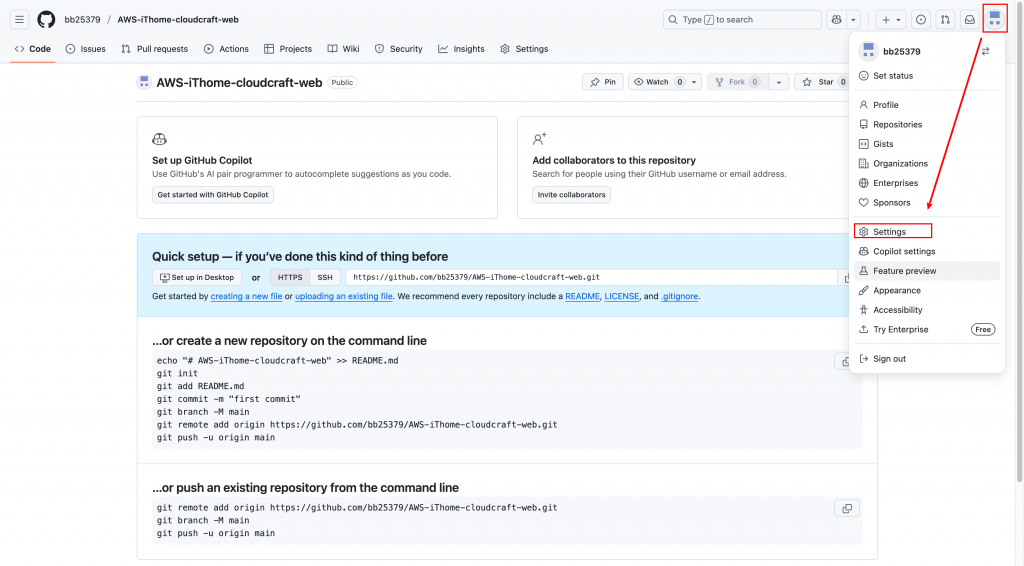Open the creating a new file link
This screenshot has width=1024, height=566.
point(246,296)
